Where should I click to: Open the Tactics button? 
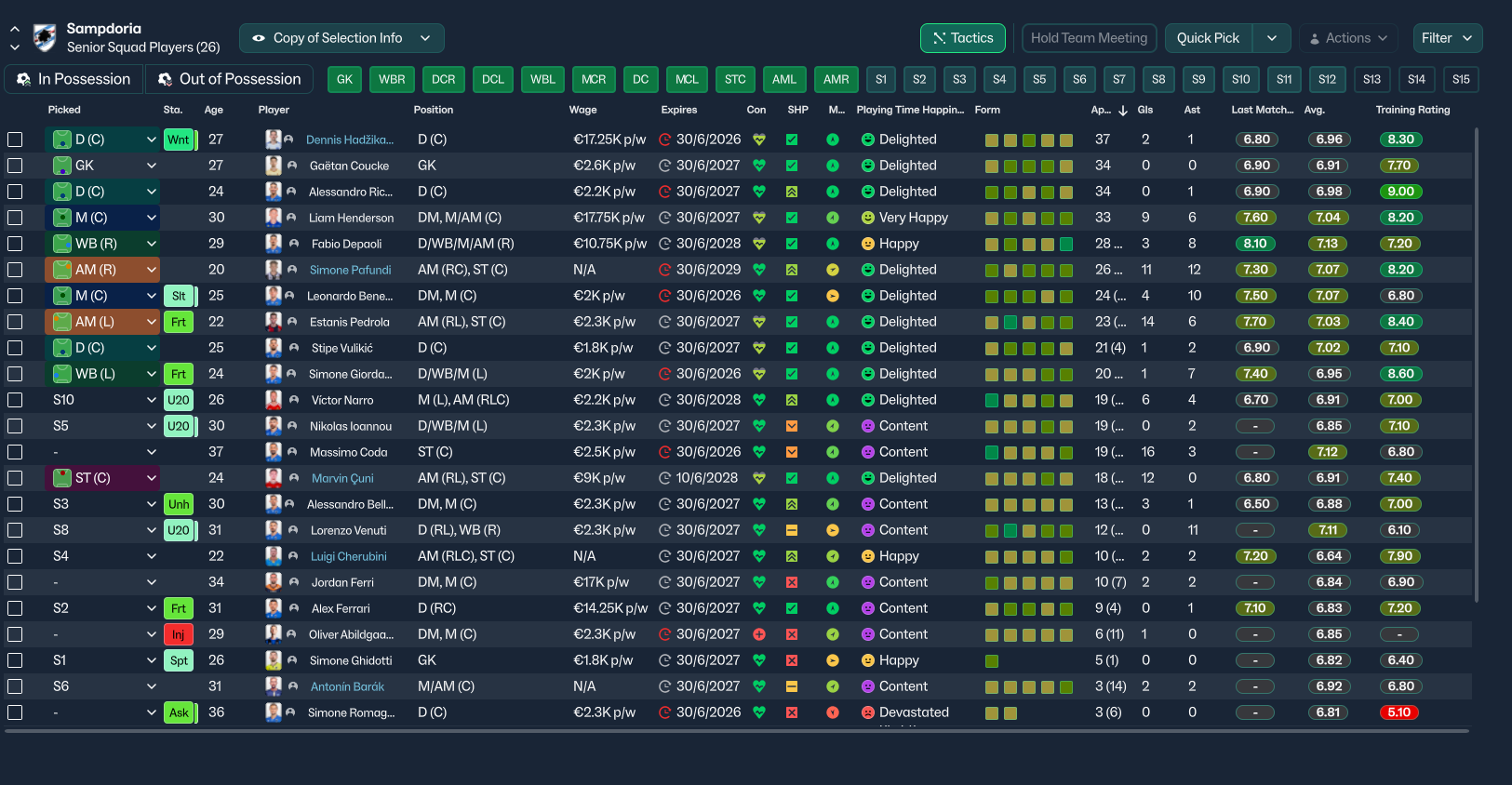pos(962,38)
